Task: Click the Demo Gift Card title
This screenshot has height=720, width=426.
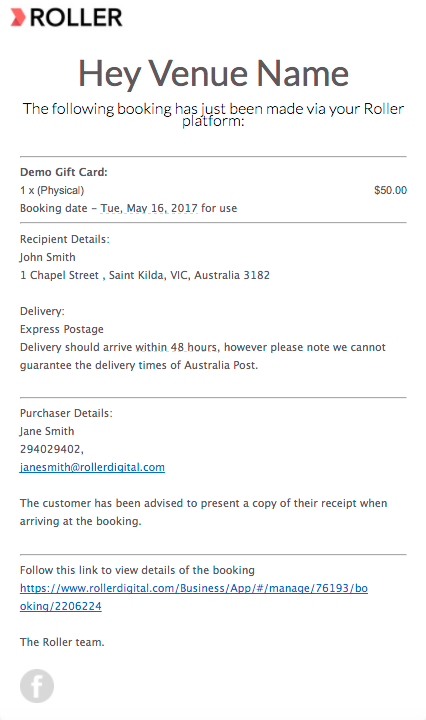Action: 64,172
